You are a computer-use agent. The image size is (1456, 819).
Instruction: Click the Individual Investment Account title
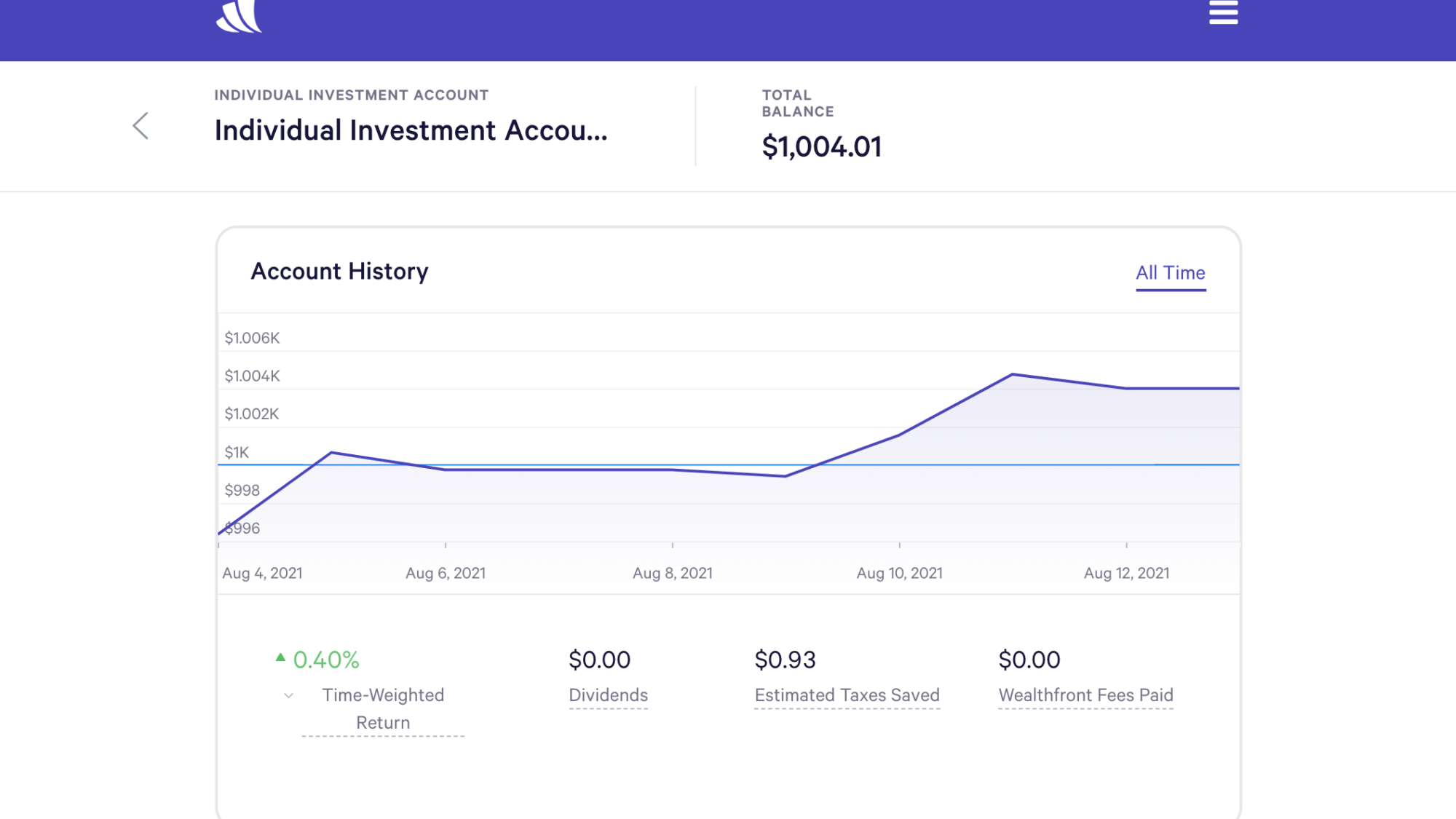[411, 130]
